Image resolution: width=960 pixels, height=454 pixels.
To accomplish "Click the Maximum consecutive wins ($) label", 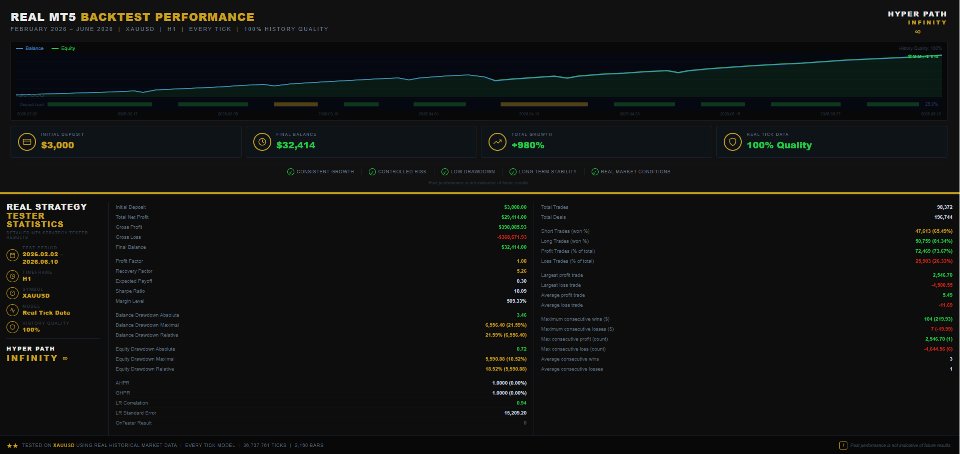I will (x=575, y=319).
